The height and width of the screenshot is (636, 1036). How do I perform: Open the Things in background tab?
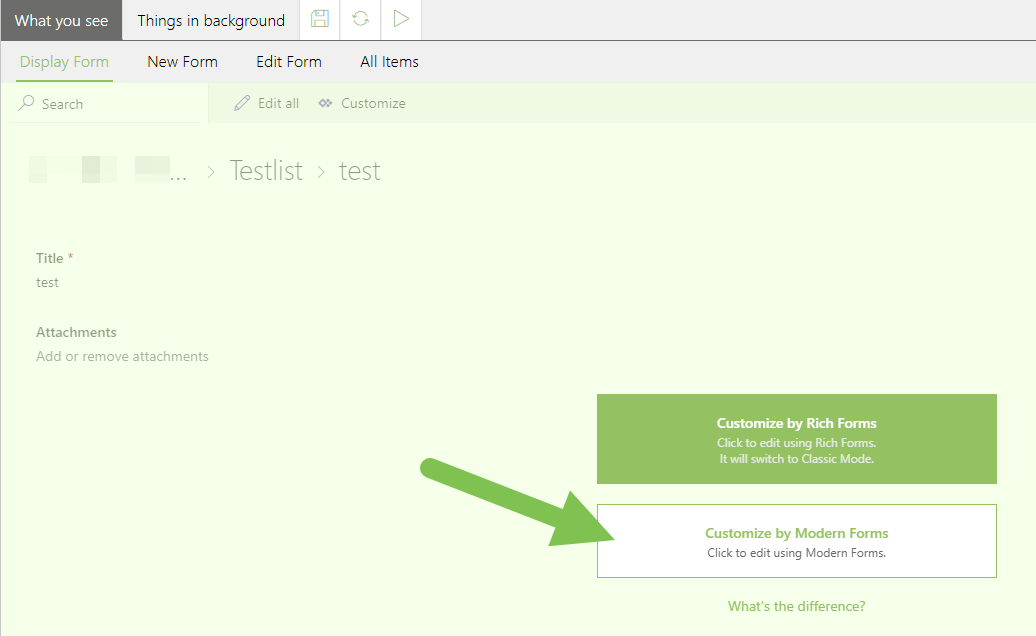pos(211,20)
